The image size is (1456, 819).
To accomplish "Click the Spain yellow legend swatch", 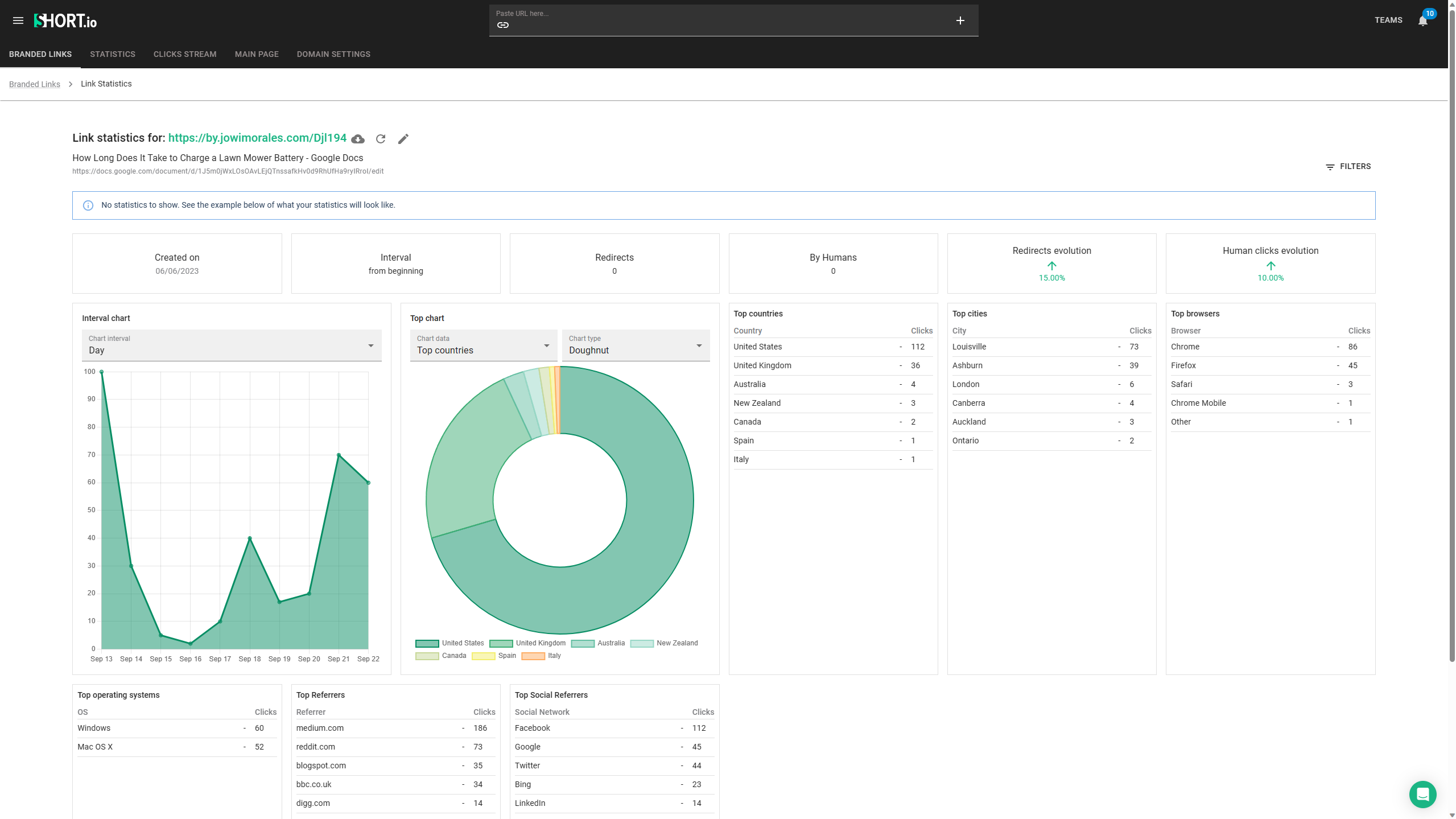I will (483, 656).
